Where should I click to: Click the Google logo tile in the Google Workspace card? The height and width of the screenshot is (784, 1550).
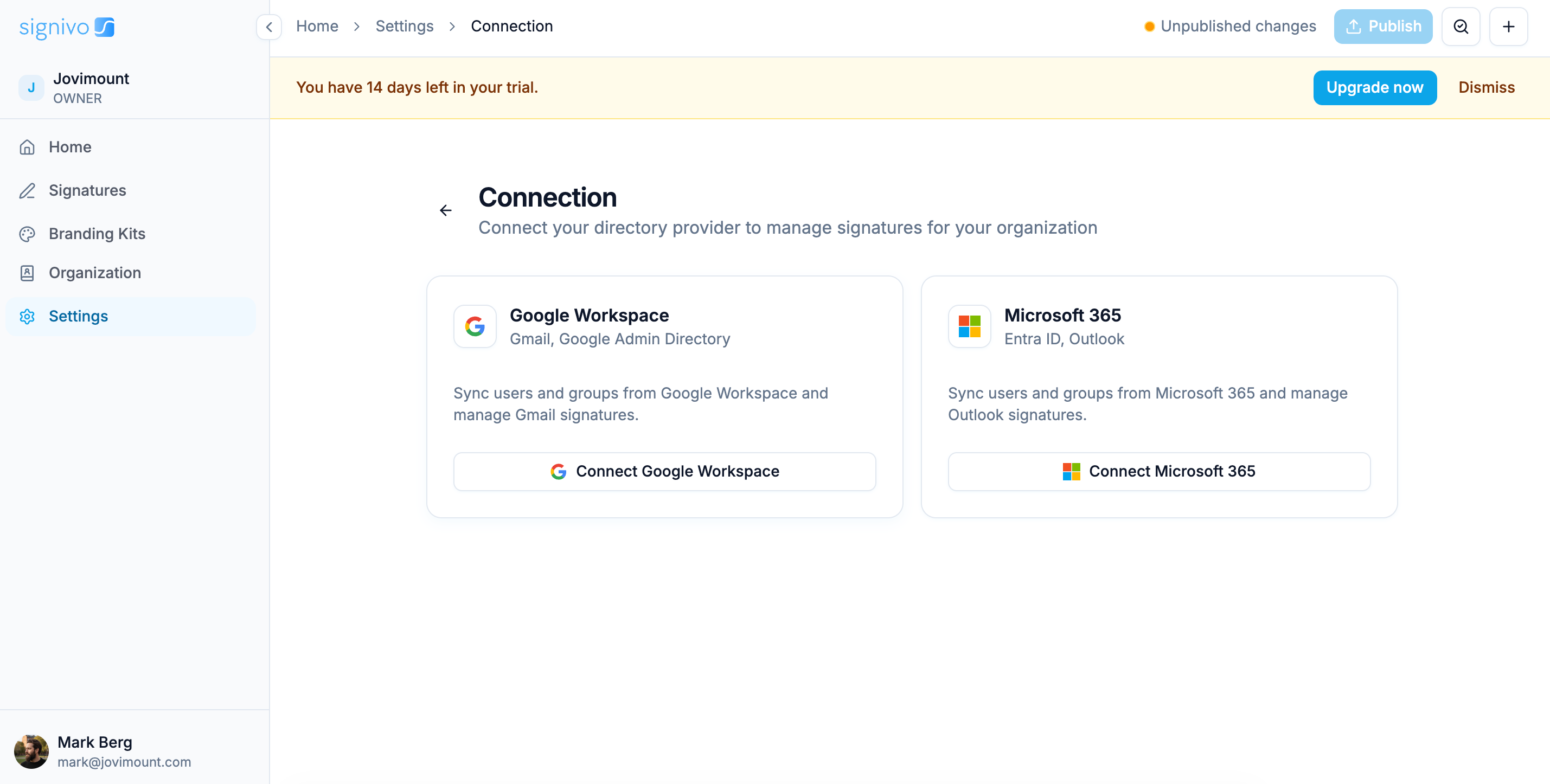[x=475, y=326]
